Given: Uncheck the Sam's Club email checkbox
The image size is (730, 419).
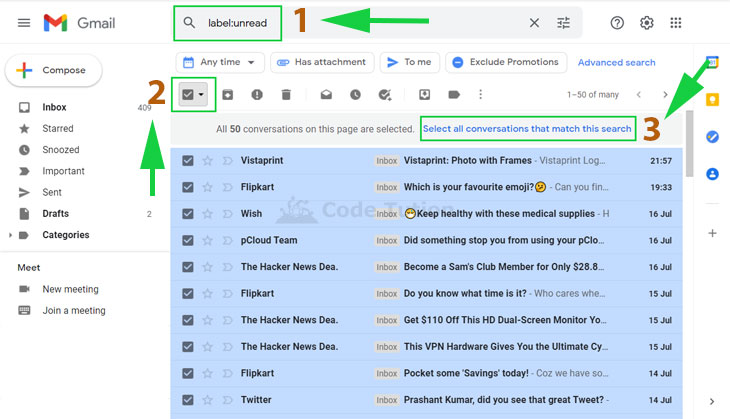Looking at the screenshot, I should [188, 267].
